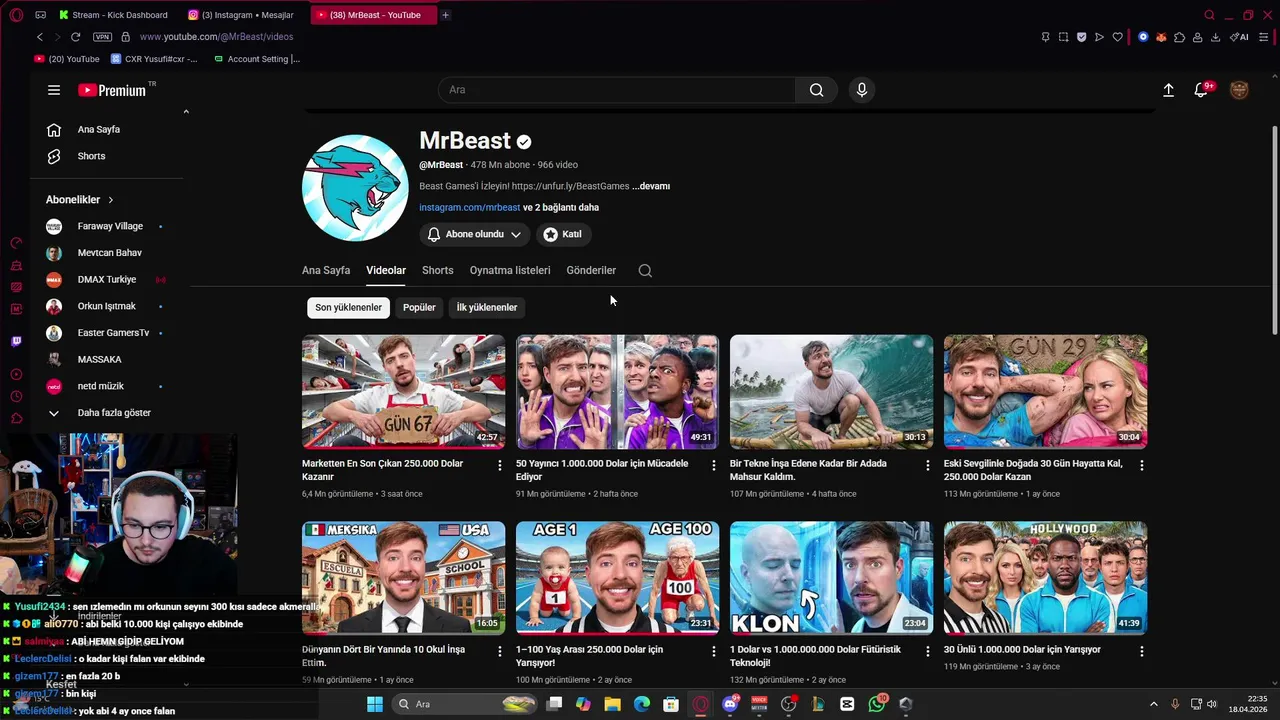Go back with the browser back arrow
This screenshot has width=1280, height=720.
40,37
